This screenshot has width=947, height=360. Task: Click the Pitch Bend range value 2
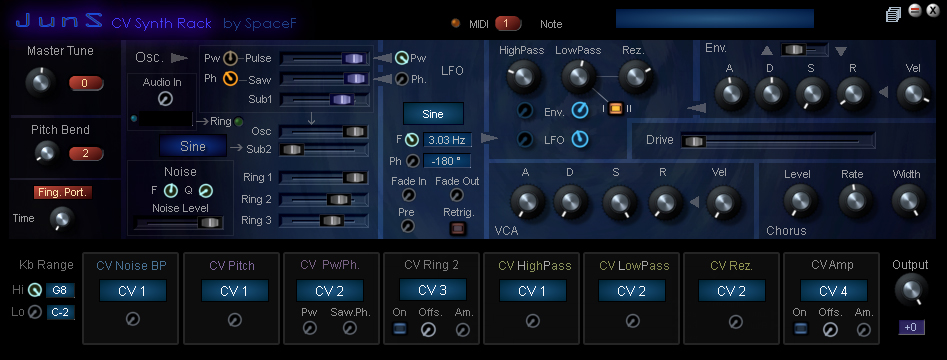coord(85,153)
